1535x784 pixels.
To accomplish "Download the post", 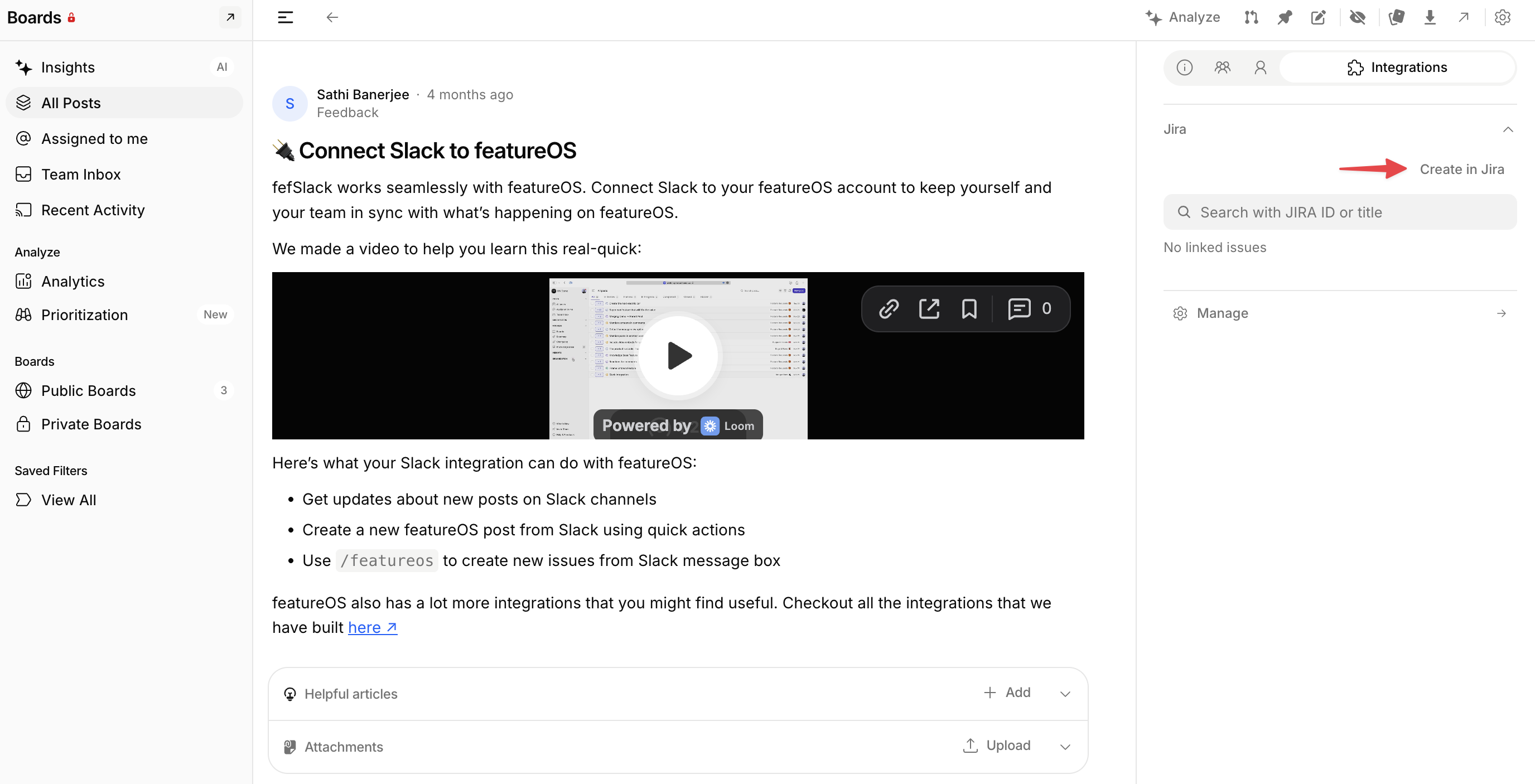I will (1430, 17).
